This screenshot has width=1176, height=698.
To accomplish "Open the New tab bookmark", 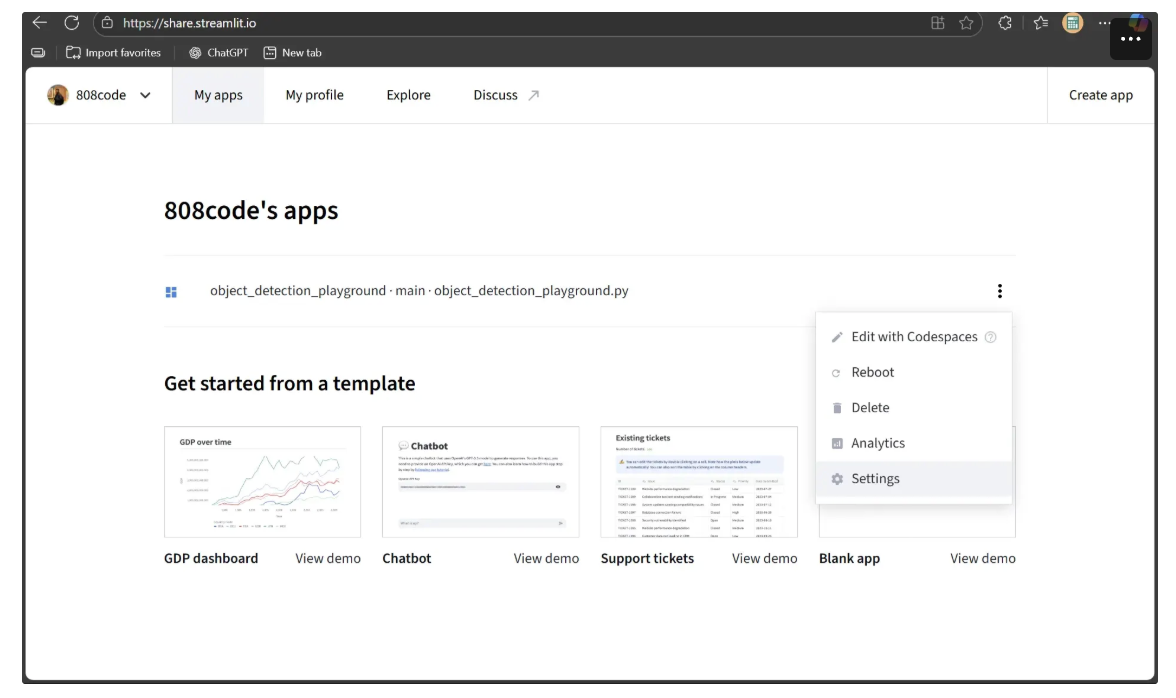I will pyautogui.click(x=292, y=52).
